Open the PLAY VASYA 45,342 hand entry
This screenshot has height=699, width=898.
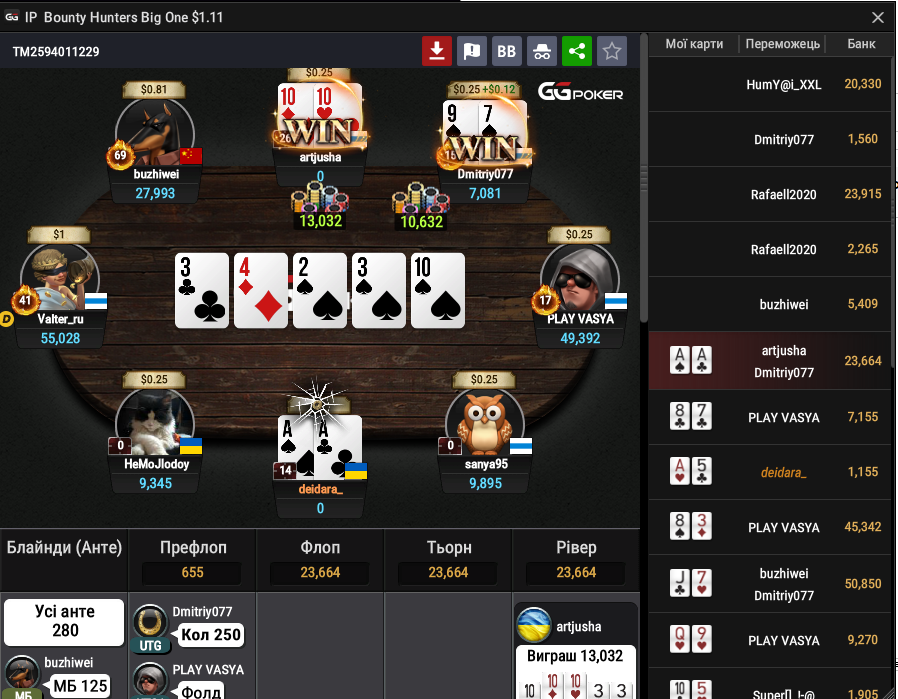770,527
